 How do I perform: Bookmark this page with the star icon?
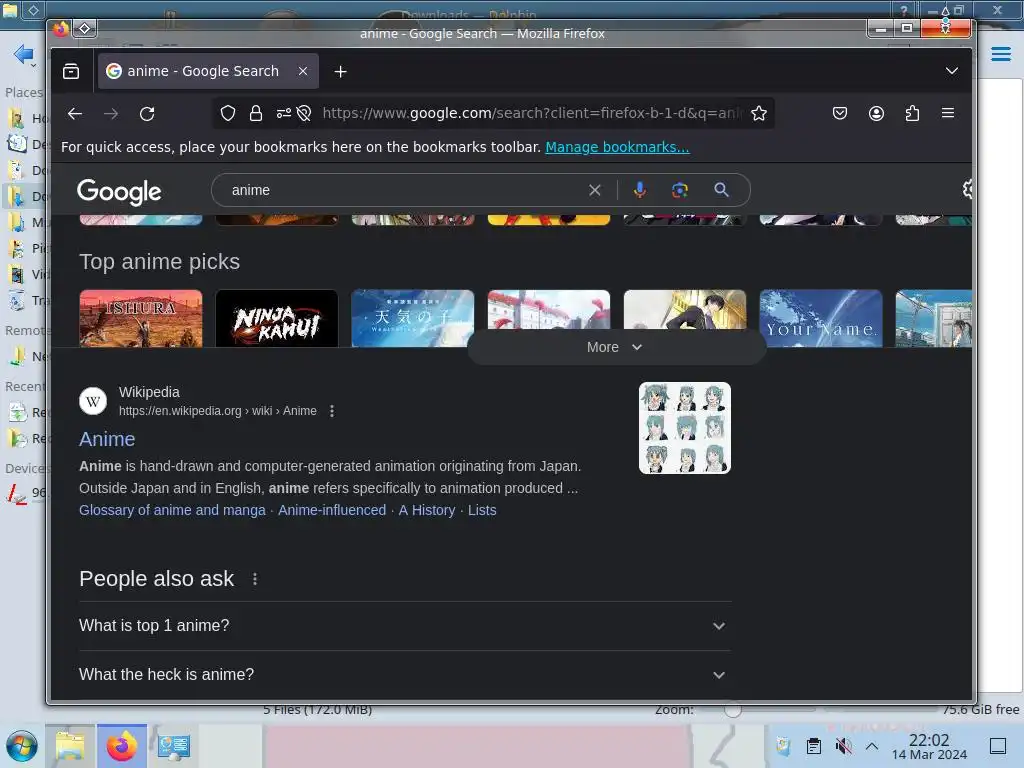pyautogui.click(x=758, y=113)
